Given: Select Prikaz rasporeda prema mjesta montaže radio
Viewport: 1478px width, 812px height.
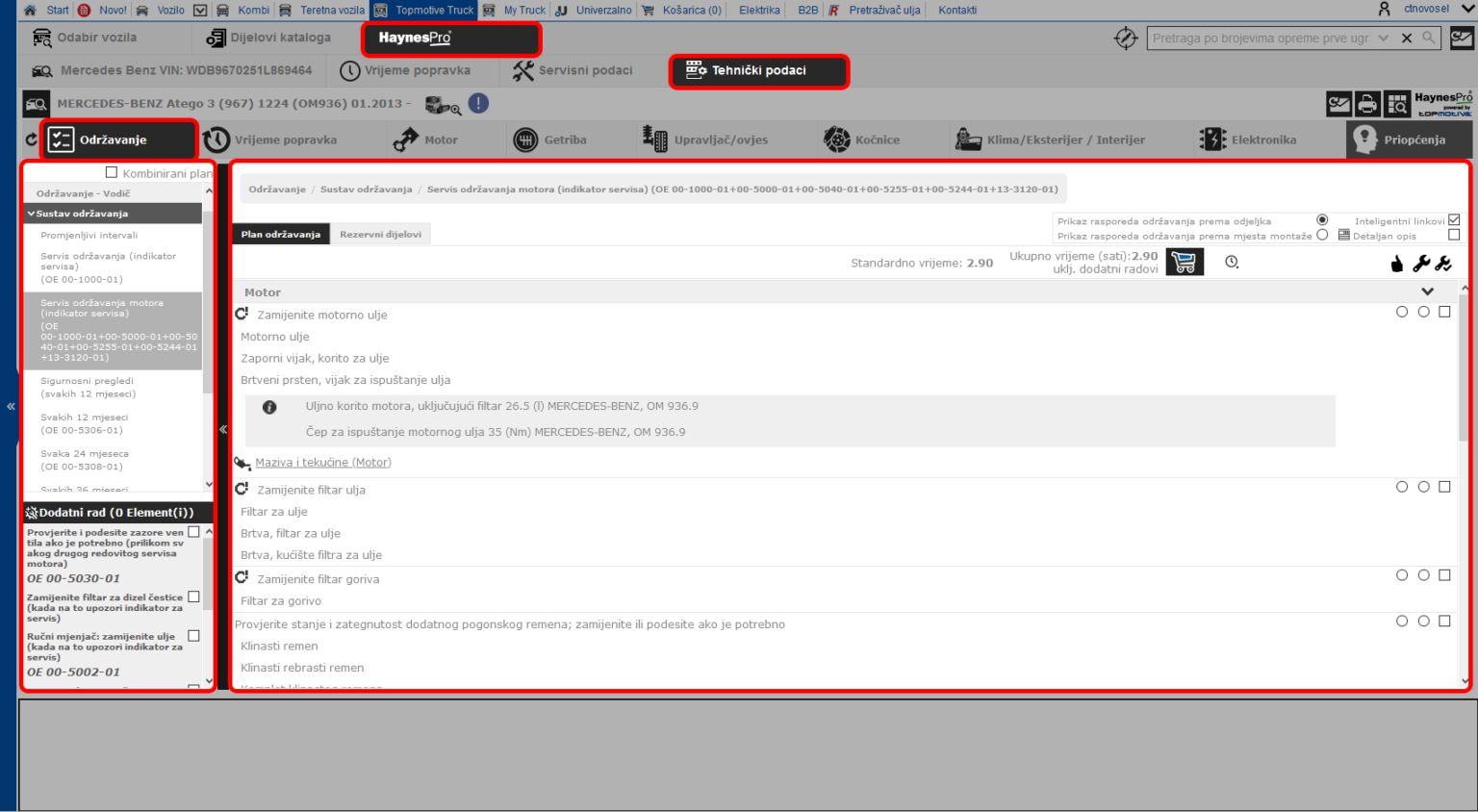Looking at the screenshot, I should coord(1322,234).
